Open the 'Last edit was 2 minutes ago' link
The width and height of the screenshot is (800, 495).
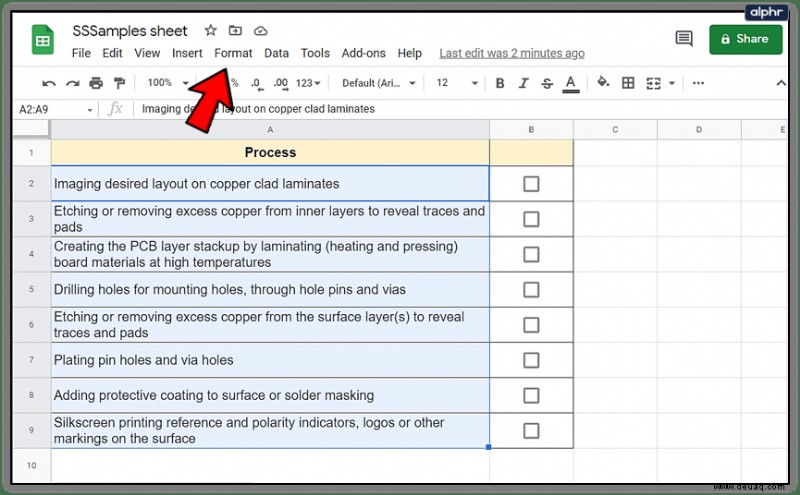pyautogui.click(x=512, y=53)
